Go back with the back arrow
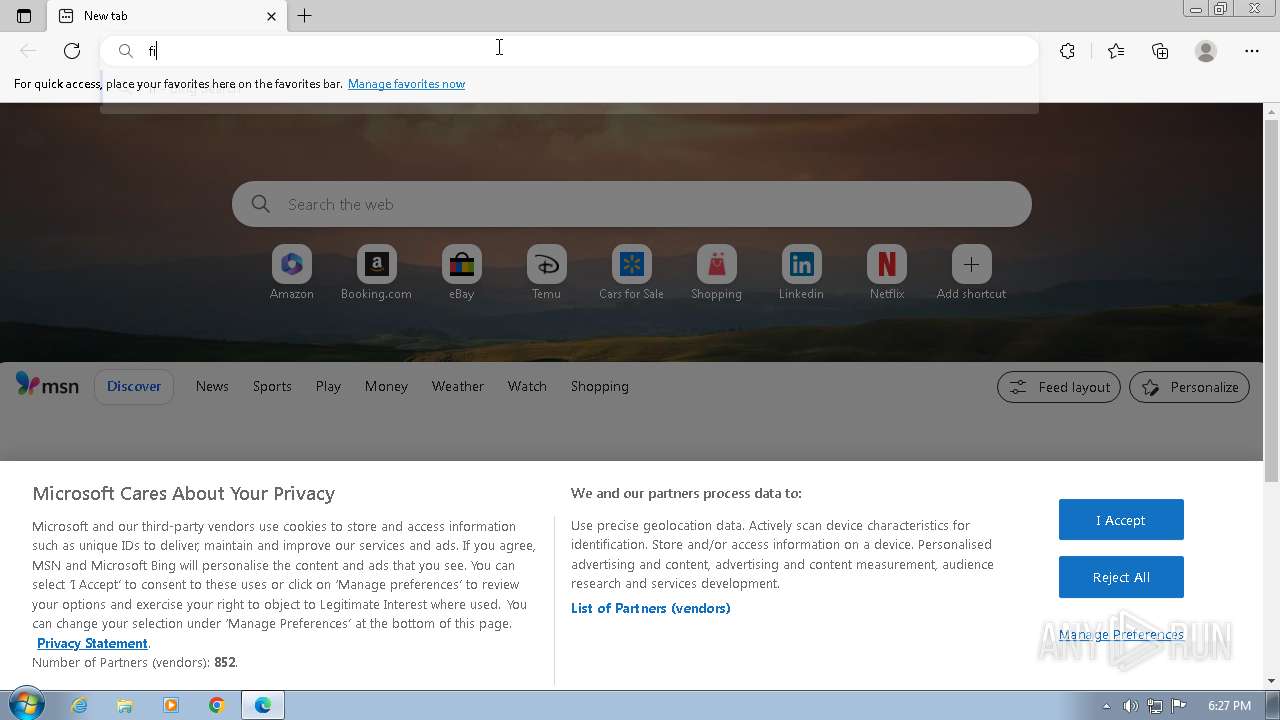This screenshot has width=1280, height=720. pos(28,51)
